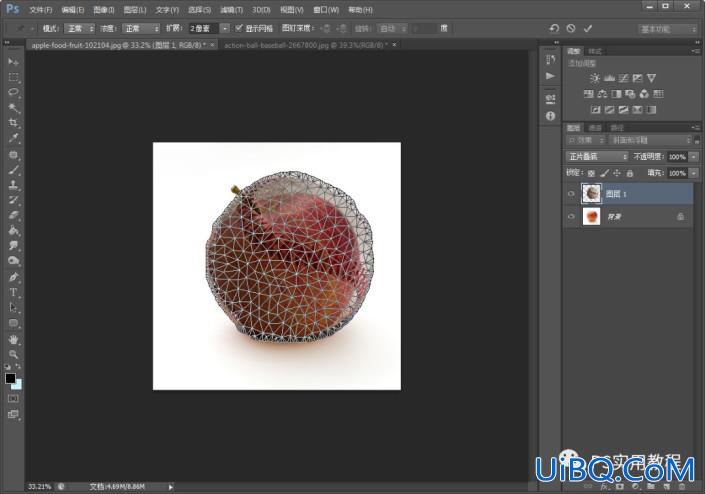Select the Clone Stamp tool
Viewport: 705px width, 494px height.
pyautogui.click(x=13, y=185)
